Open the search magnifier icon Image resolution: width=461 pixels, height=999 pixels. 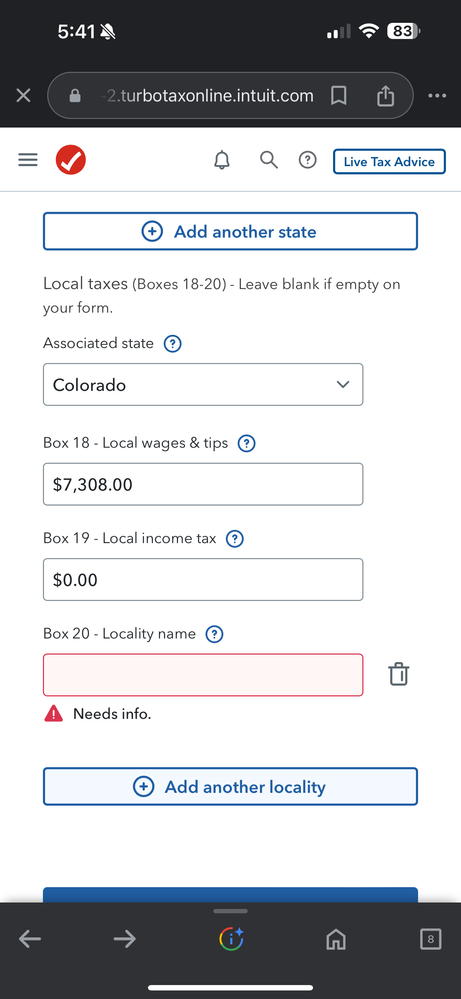coord(269,161)
